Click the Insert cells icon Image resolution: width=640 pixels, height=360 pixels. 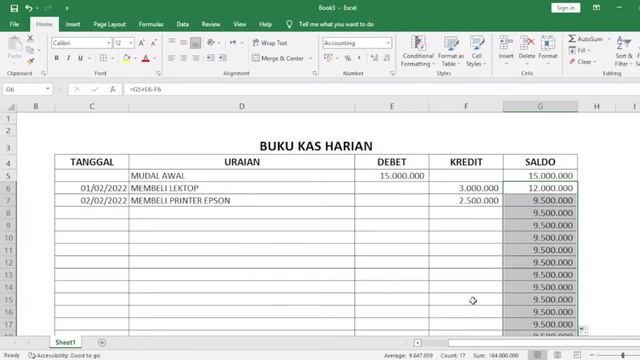pos(506,43)
